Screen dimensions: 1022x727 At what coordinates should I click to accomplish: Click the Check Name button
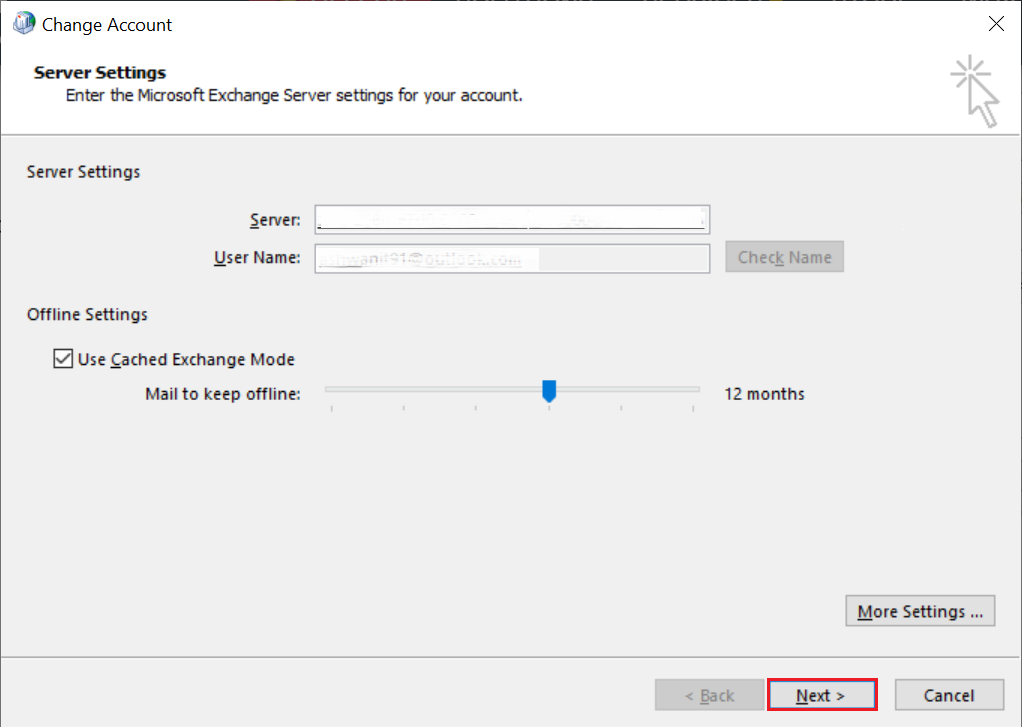784,257
